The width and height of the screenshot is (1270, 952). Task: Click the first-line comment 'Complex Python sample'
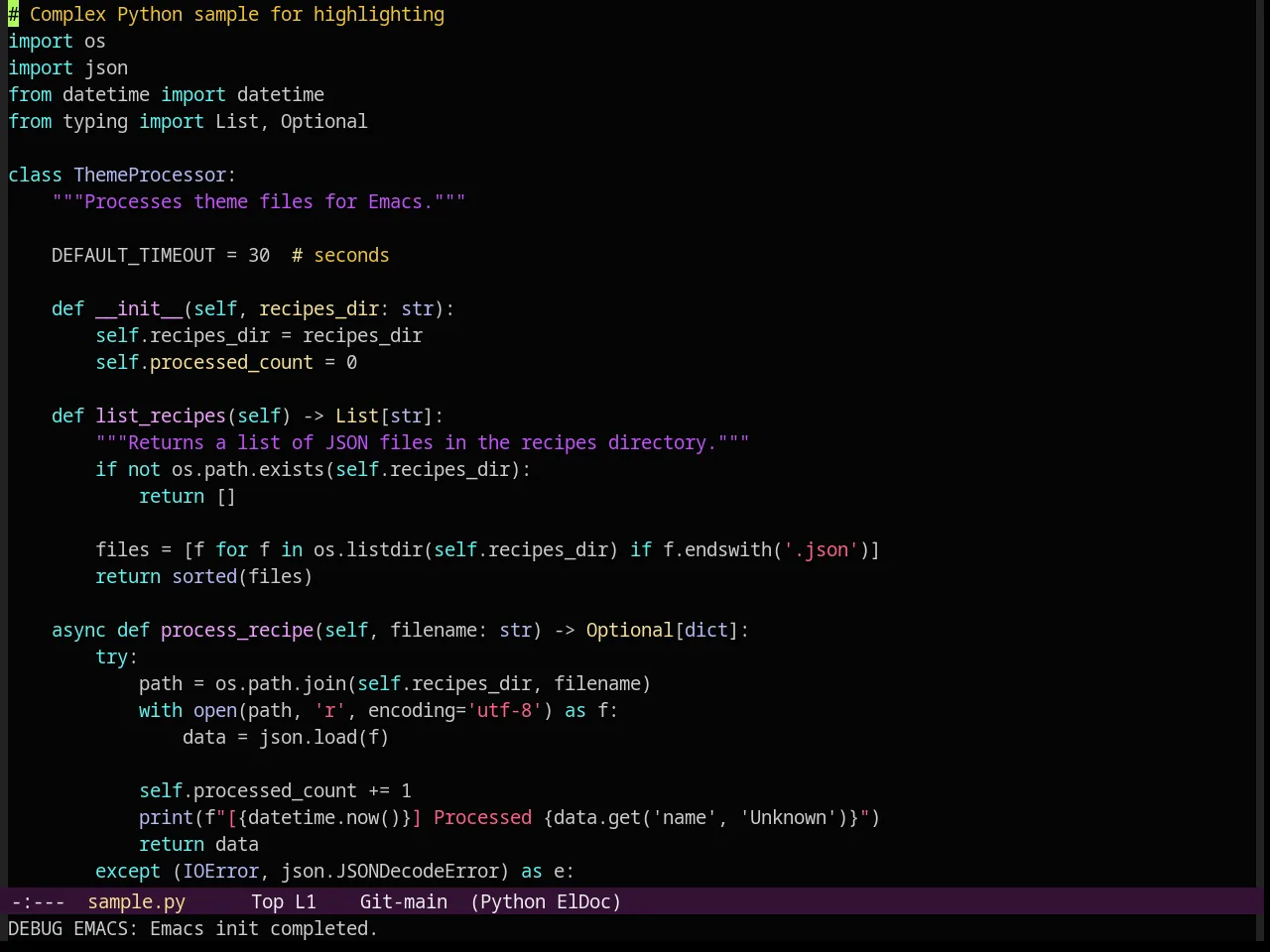[144, 14]
